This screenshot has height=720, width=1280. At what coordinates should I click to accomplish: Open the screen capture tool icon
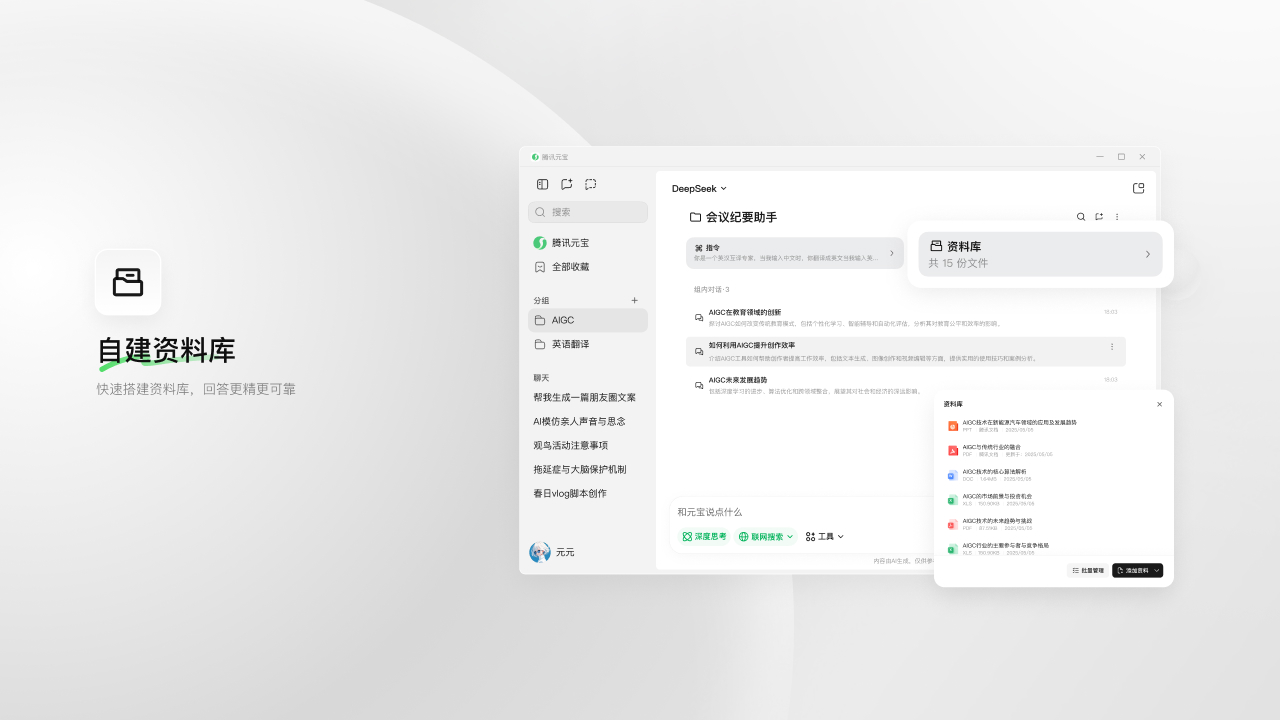(x=590, y=184)
